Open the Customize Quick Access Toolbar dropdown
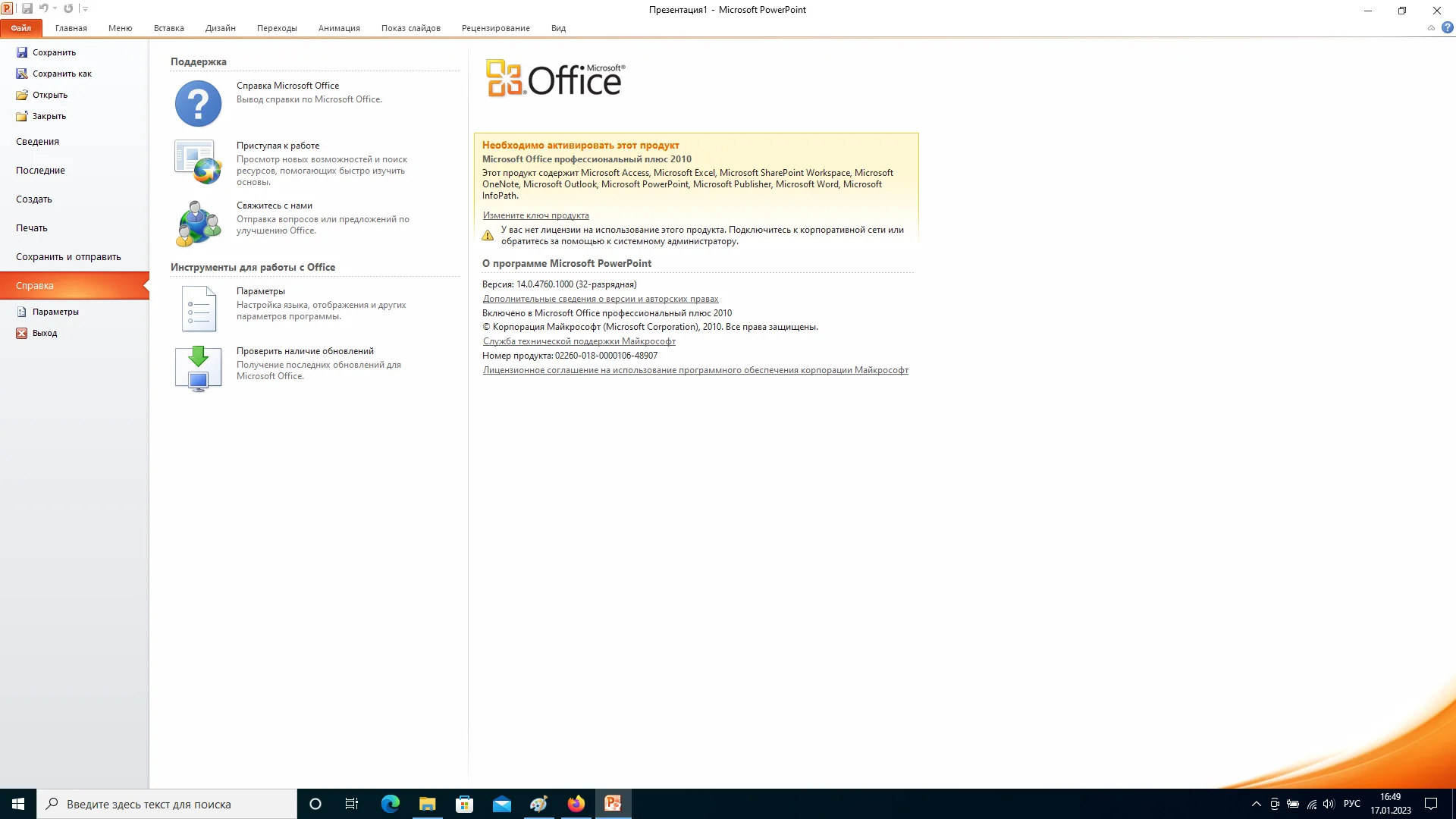The width and height of the screenshot is (1456, 819). pos(85,9)
